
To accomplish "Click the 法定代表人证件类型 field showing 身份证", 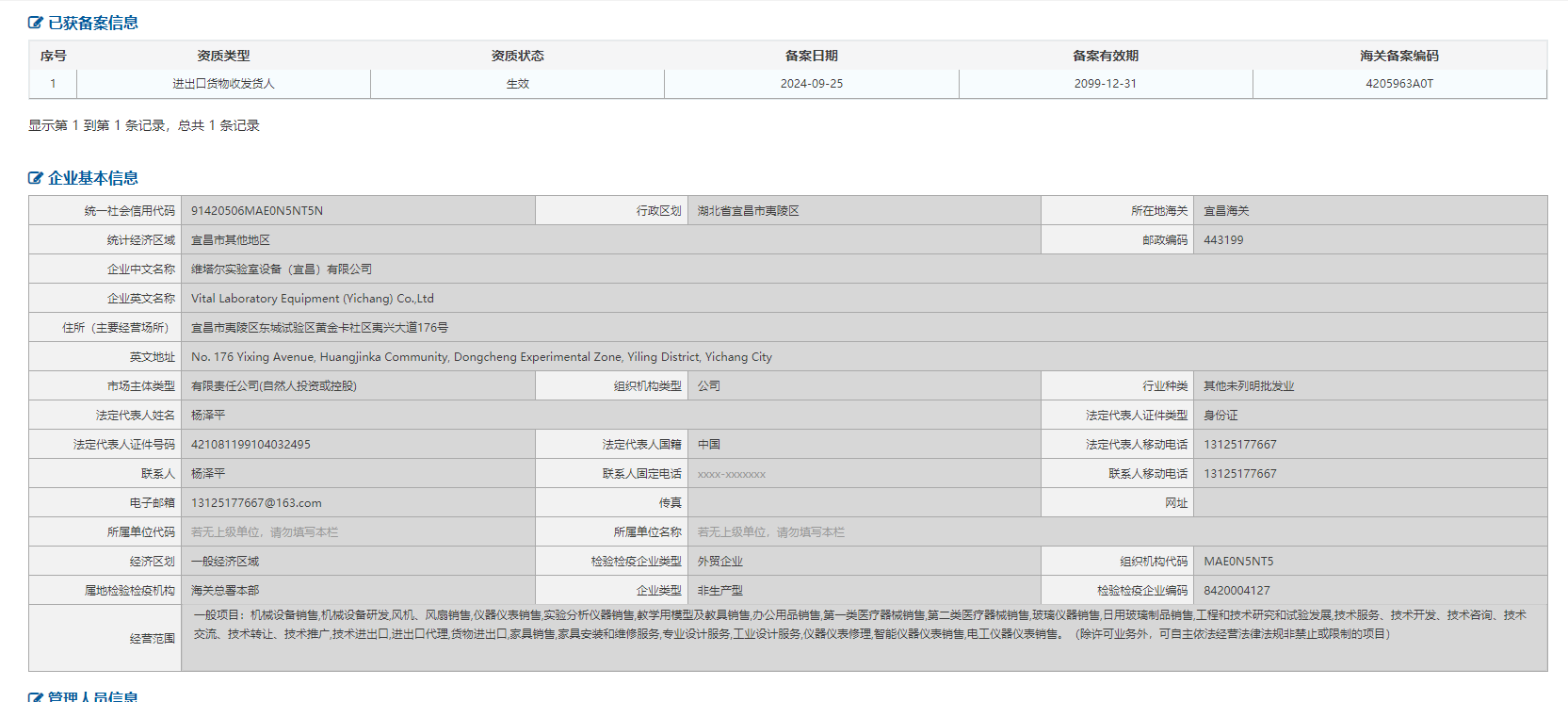I will (x=1369, y=416).
